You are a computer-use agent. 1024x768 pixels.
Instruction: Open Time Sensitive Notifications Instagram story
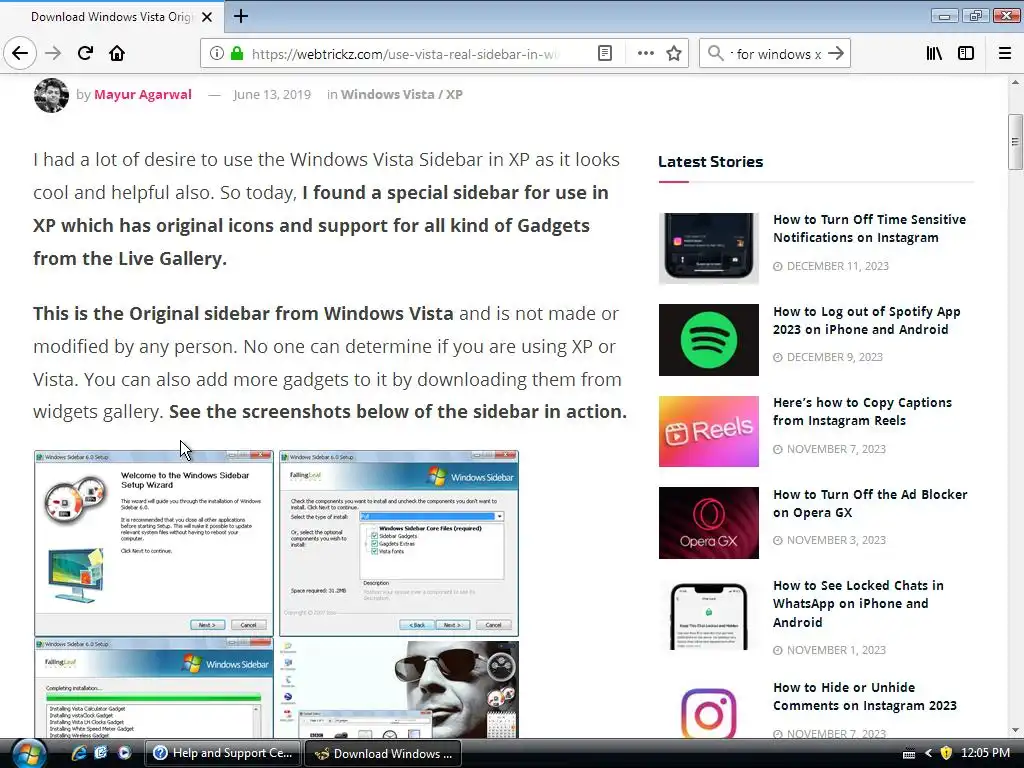coord(869,229)
